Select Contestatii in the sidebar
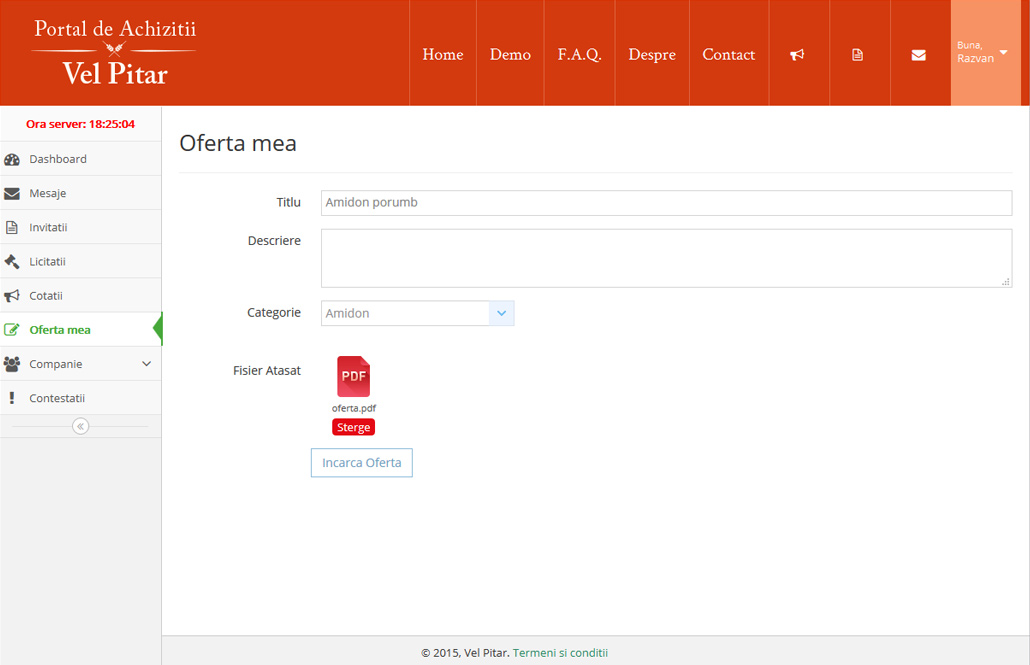This screenshot has height=665, width=1030. point(81,398)
